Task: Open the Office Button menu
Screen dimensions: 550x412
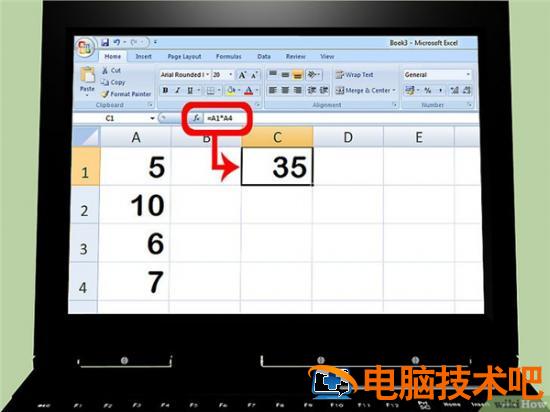Action: 85,47
